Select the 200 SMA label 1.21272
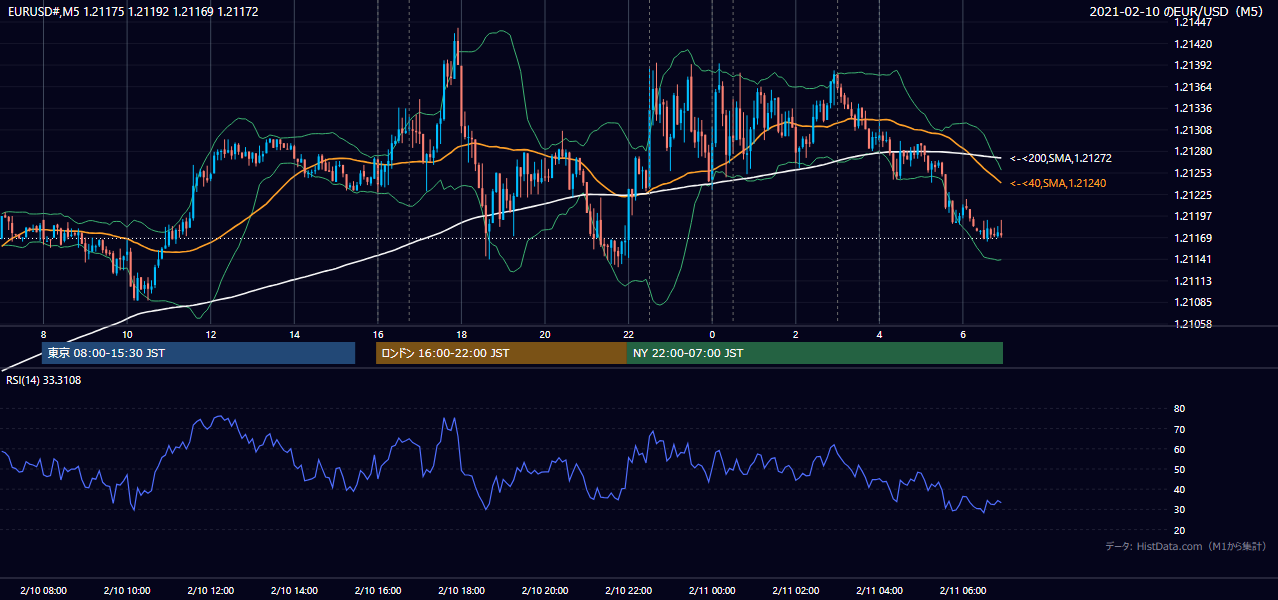This screenshot has width=1278, height=600. (1061, 158)
